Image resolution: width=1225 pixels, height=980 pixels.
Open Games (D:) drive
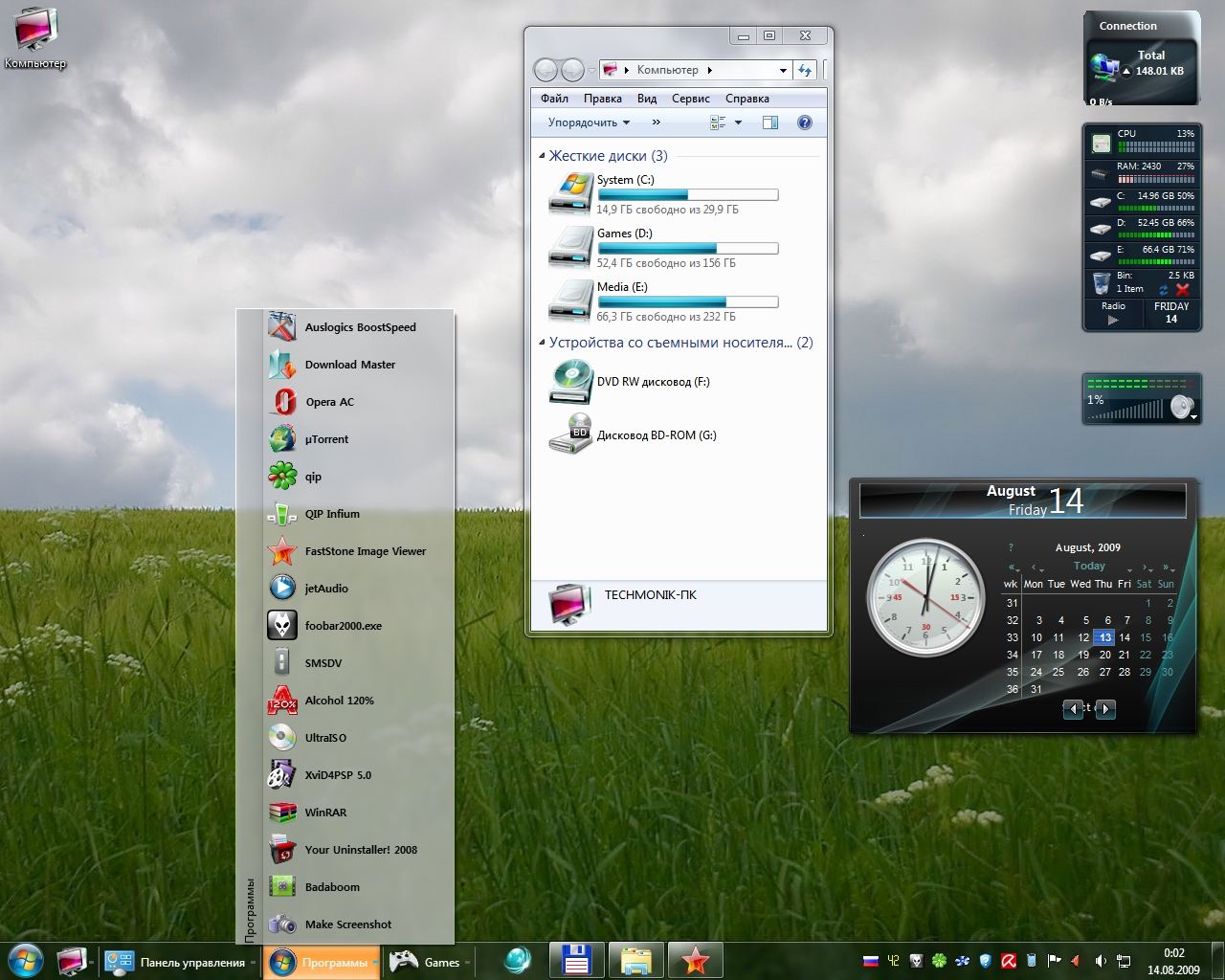click(x=663, y=247)
